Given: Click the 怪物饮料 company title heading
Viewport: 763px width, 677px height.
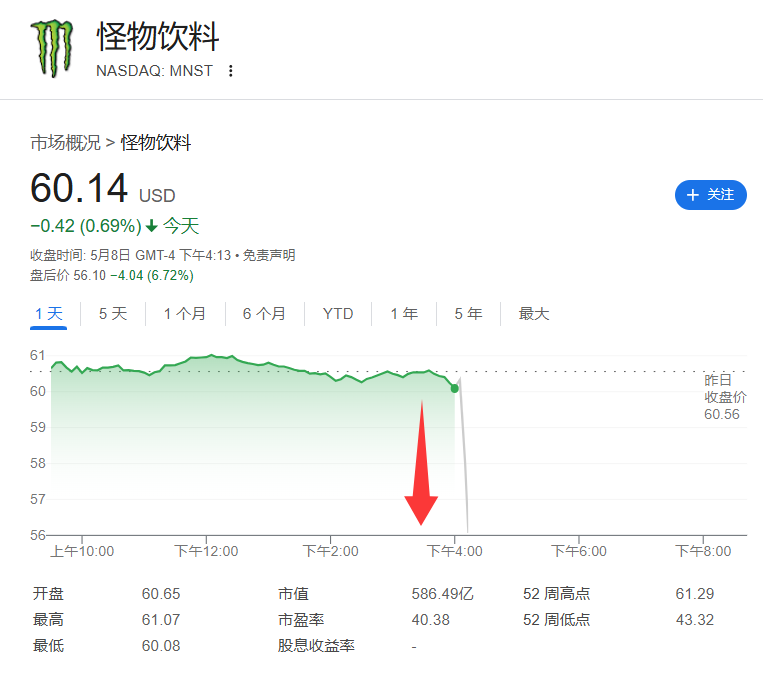Looking at the screenshot, I should [x=158, y=36].
